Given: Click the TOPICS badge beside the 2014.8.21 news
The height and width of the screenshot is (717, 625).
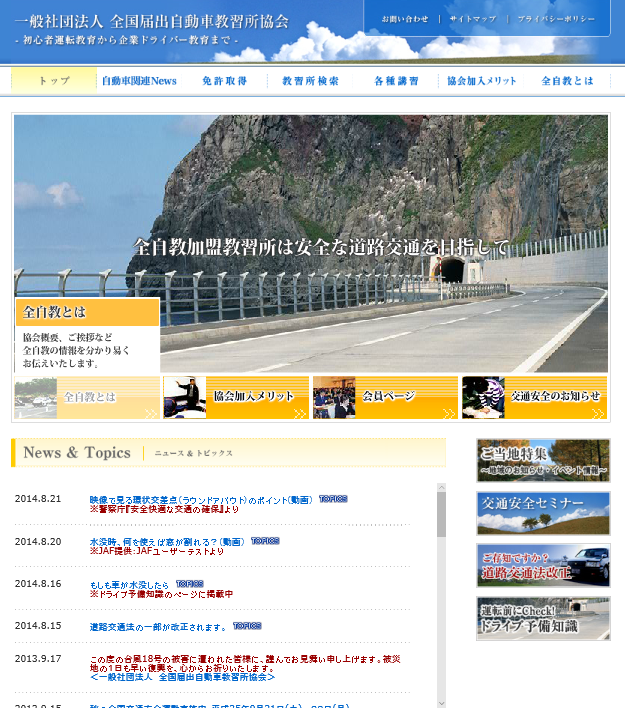Looking at the screenshot, I should pyautogui.click(x=332, y=498).
